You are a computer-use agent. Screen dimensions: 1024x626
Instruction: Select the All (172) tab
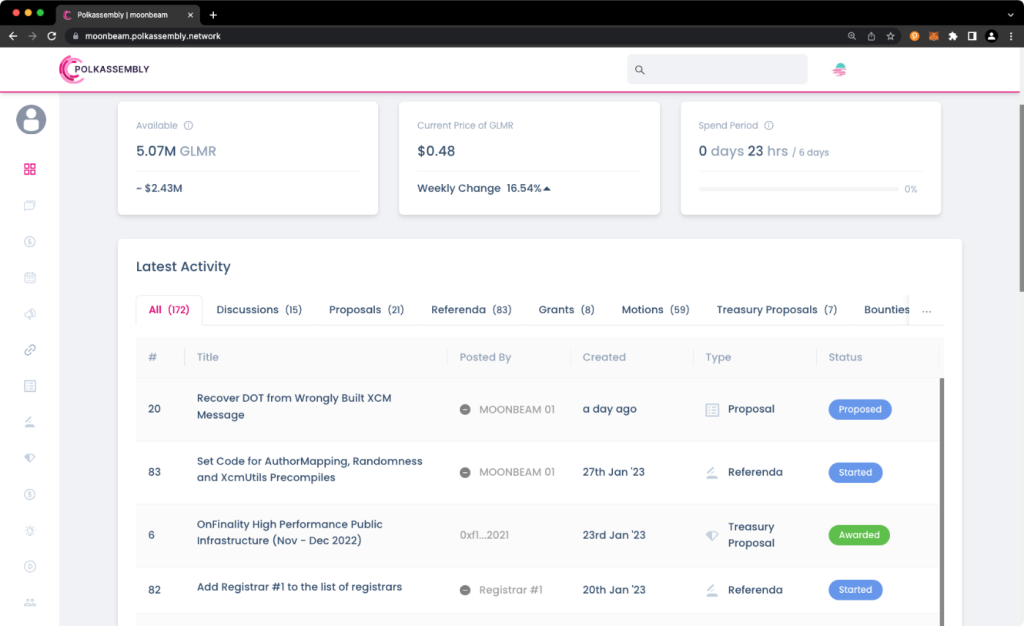[x=169, y=309]
